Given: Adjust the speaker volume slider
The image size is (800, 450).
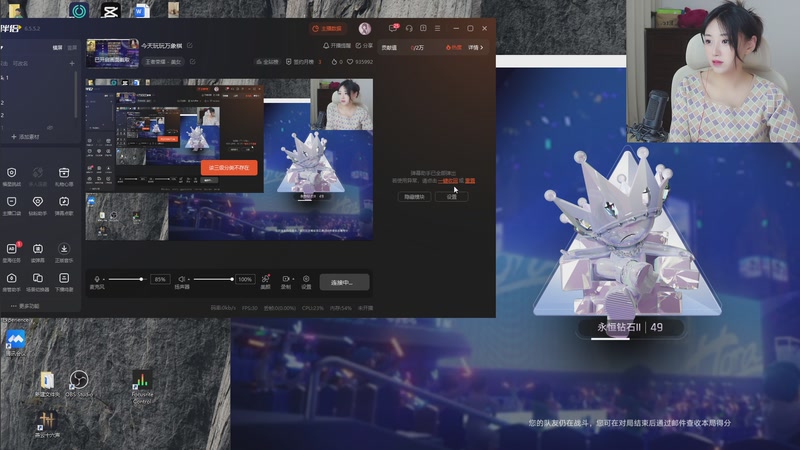Looking at the screenshot, I should point(213,279).
